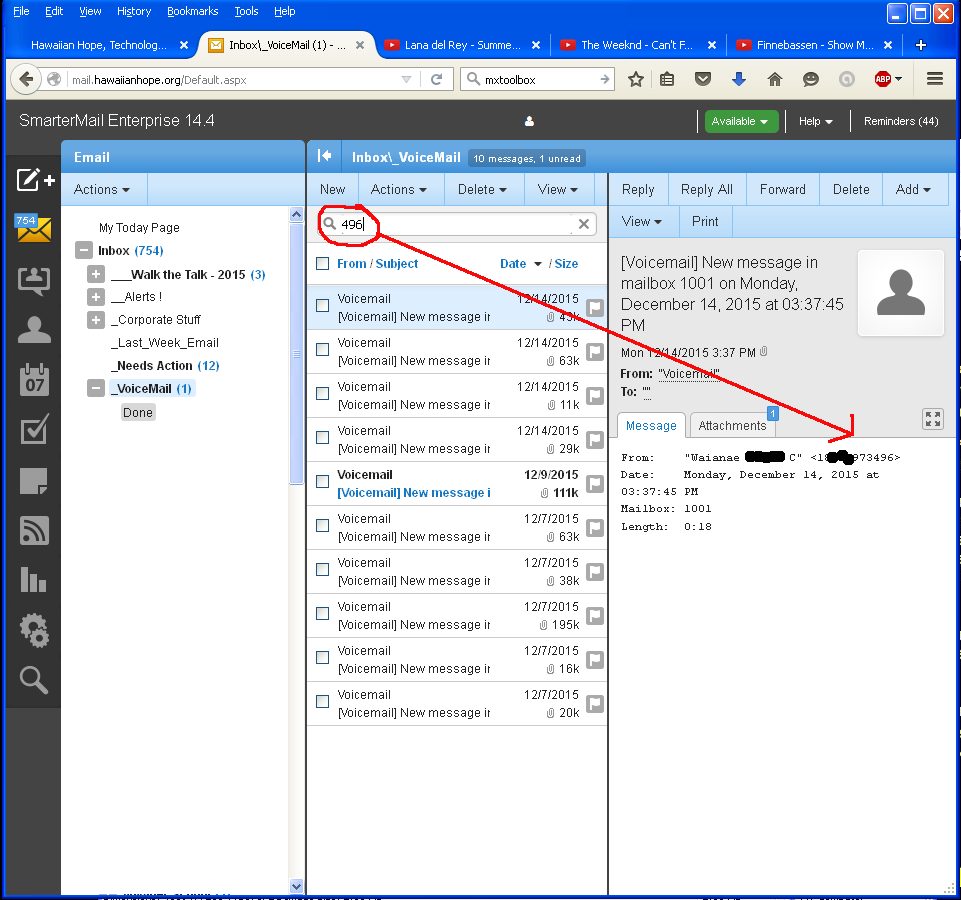This screenshot has width=961, height=900.
Task: Open the Settings gears icon in sidebar
Action: tap(34, 630)
